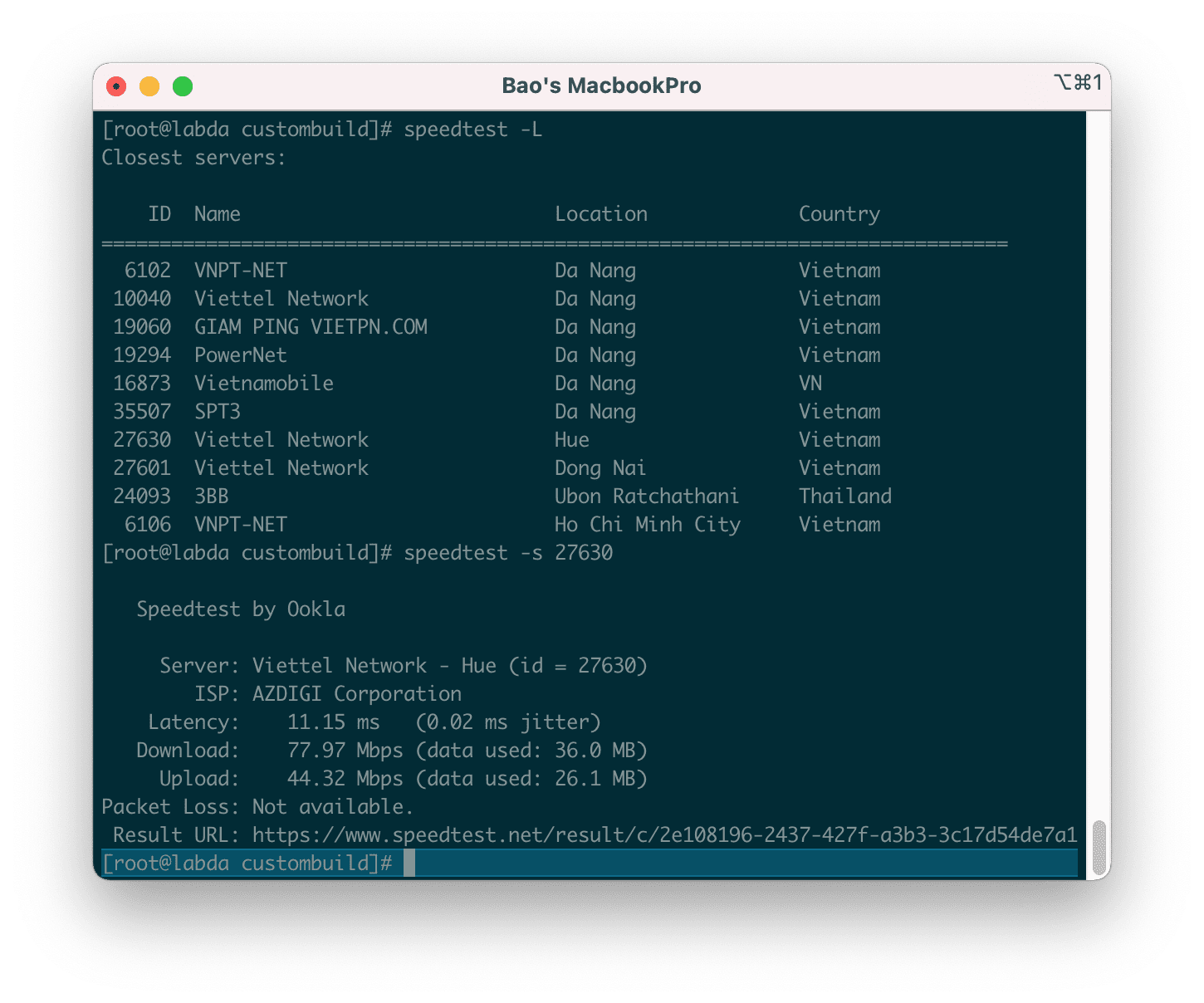1204x1003 pixels.
Task: Click the active command prompt cursor
Action: (x=409, y=863)
